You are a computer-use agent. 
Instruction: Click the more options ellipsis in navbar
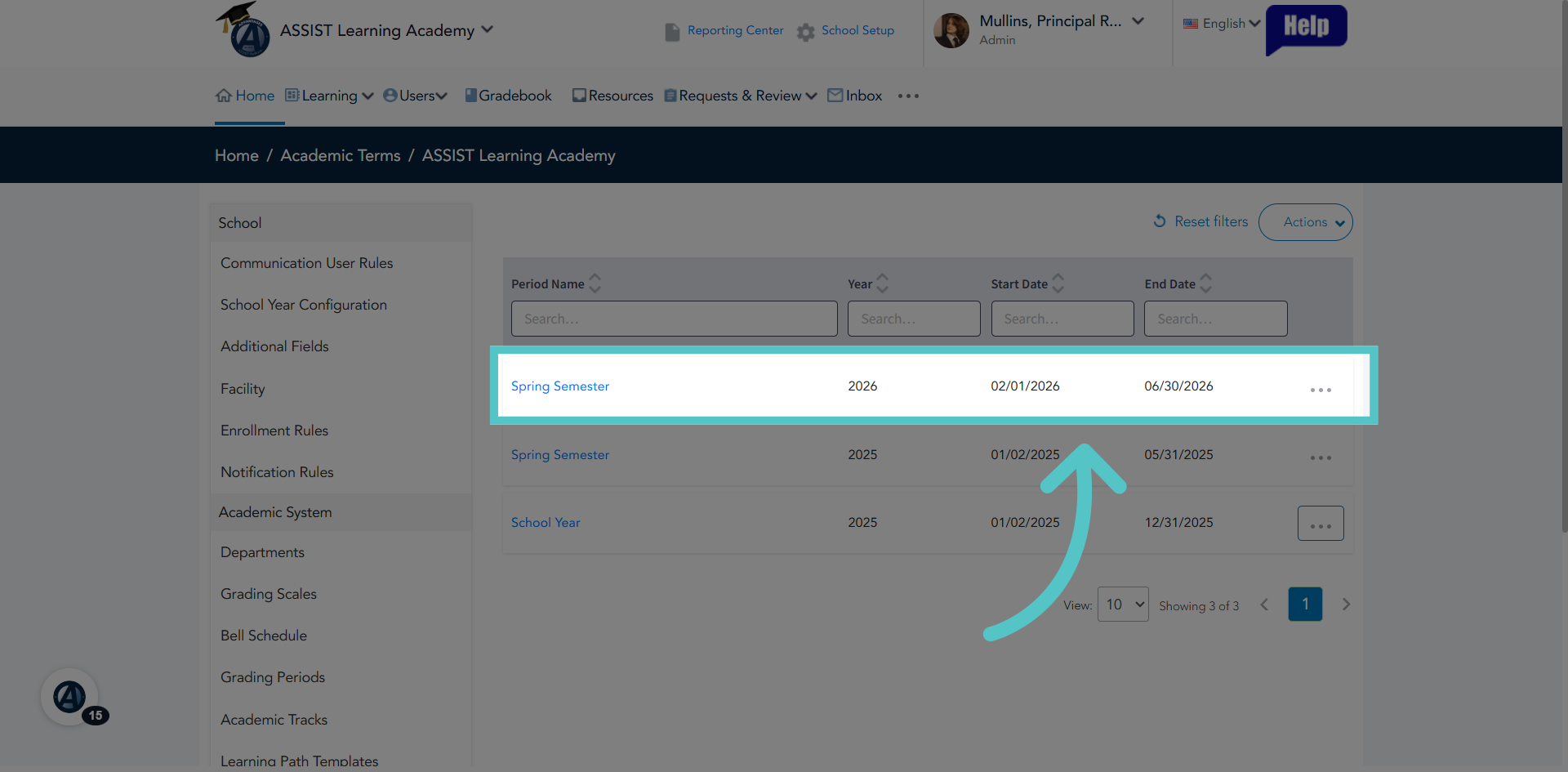pos(908,96)
